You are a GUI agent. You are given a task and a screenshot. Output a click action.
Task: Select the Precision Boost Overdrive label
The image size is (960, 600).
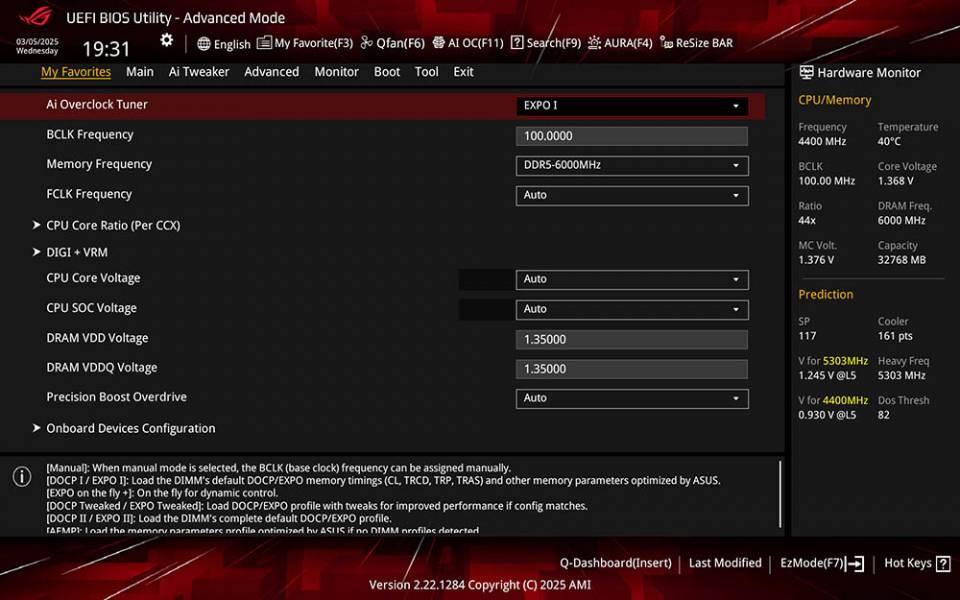(x=116, y=397)
